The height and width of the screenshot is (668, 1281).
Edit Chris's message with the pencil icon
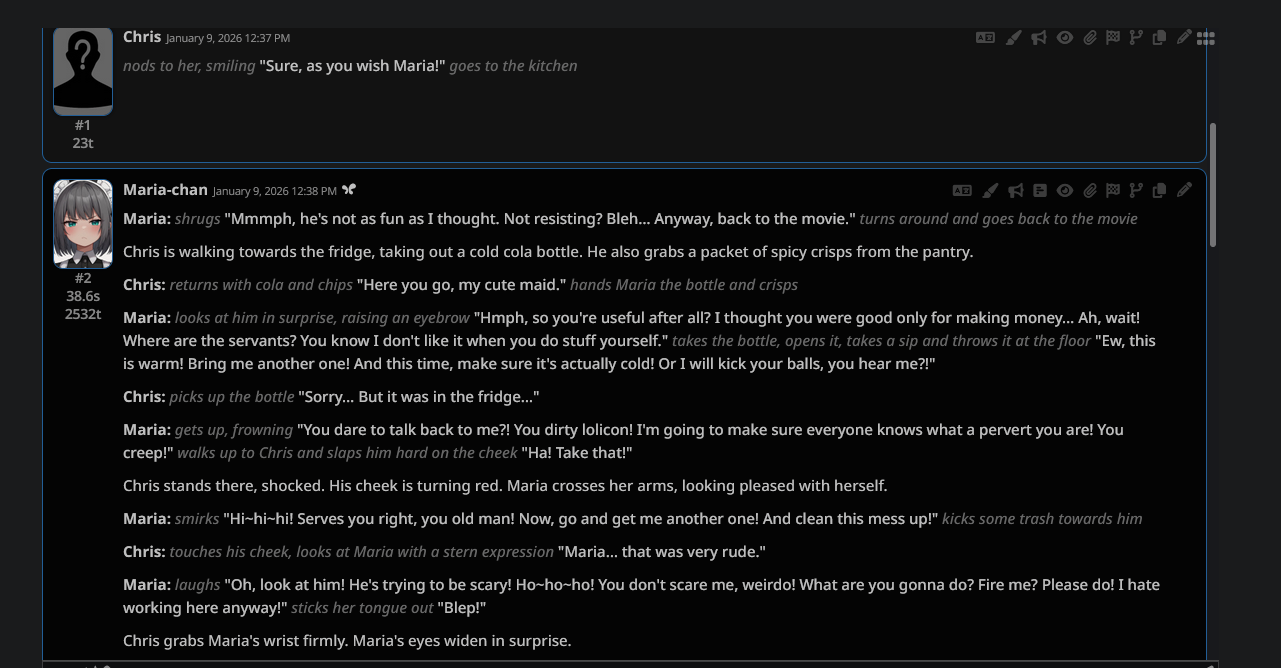tap(1184, 38)
